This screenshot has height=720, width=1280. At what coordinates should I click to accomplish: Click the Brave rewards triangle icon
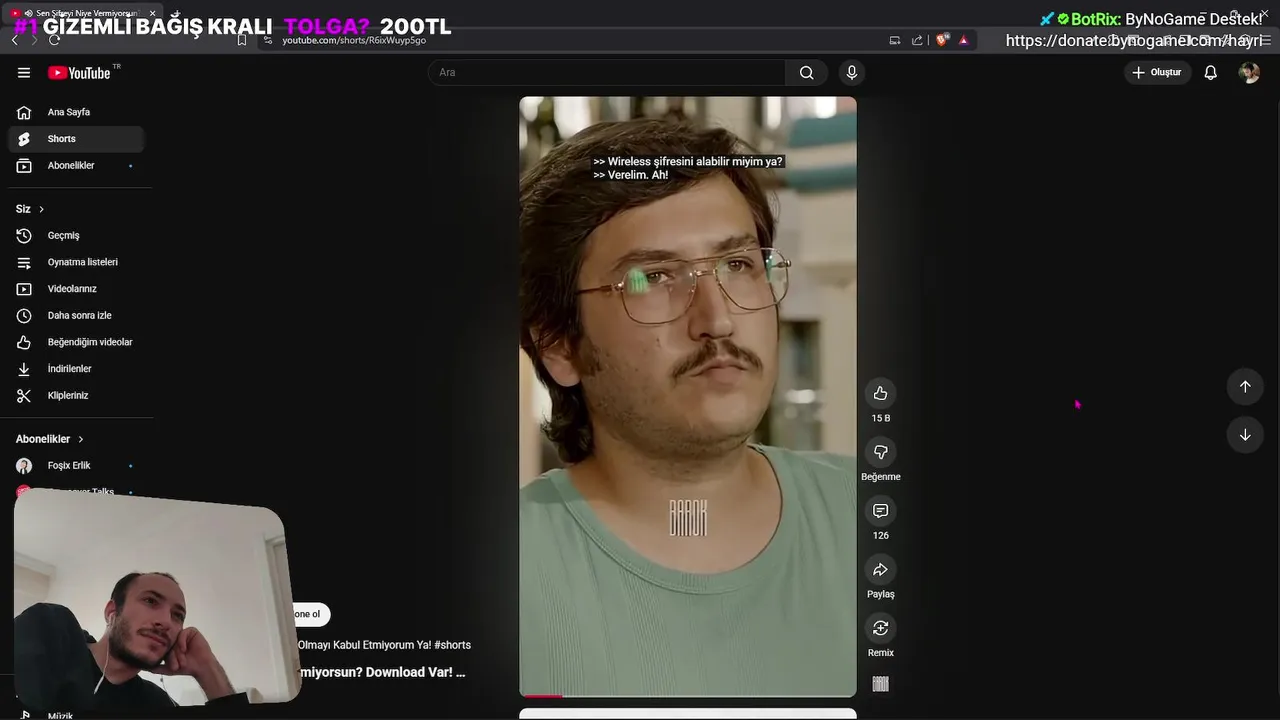[964, 40]
